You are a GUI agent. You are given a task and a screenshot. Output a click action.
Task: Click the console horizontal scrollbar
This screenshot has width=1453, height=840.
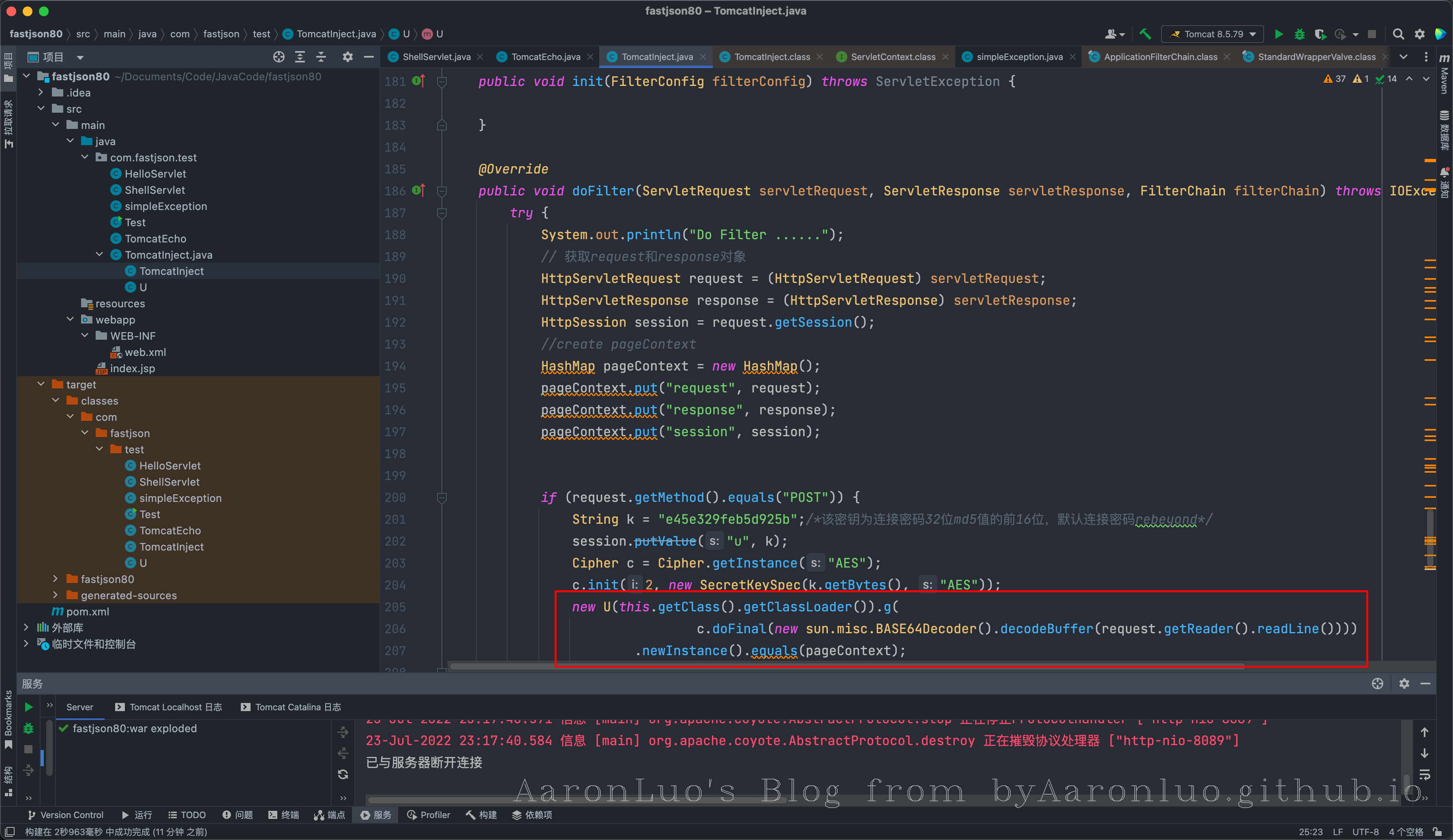pos(576,799)
